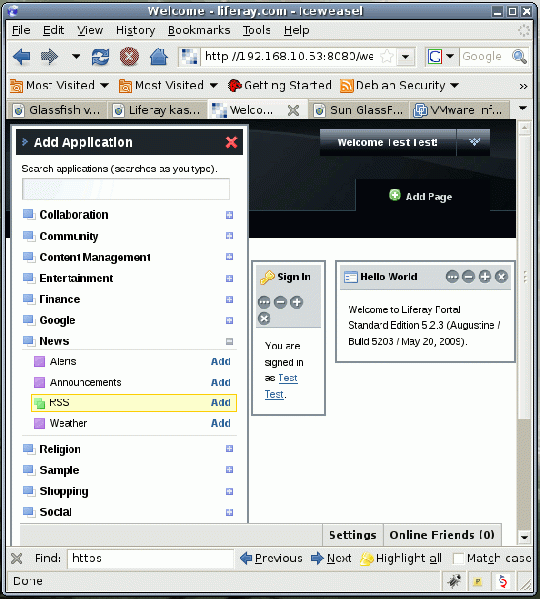The height and width of the screenshot is (599, 540).
Task: Toggle the Match case checkbox
Action: [x=458, y=559]
